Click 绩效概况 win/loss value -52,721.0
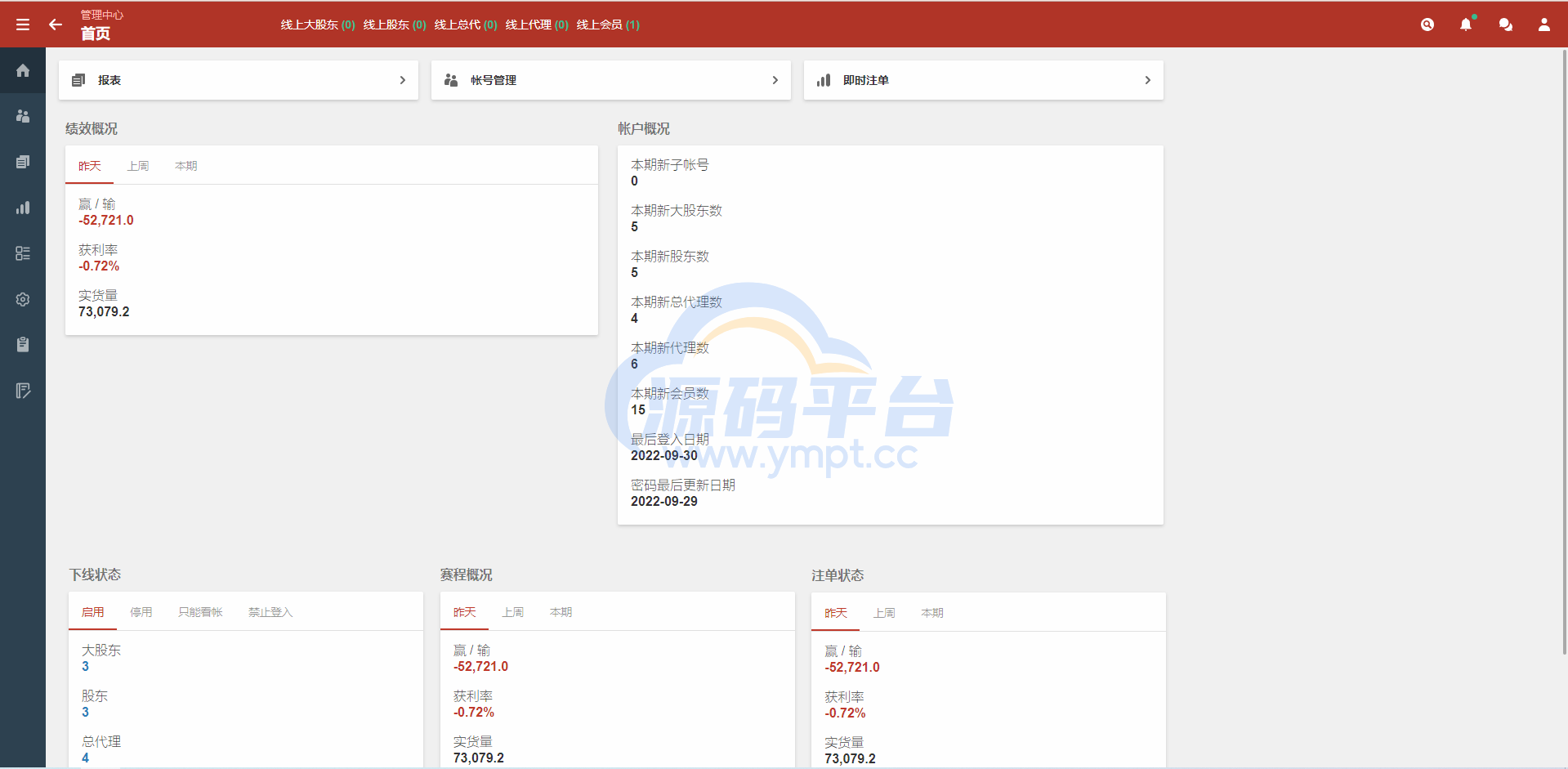This screenshot has width=1568, height=769. [106, 221]
